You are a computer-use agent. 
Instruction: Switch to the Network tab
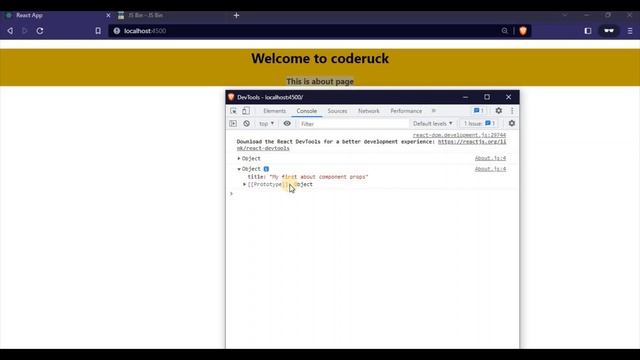click(369, 111)
